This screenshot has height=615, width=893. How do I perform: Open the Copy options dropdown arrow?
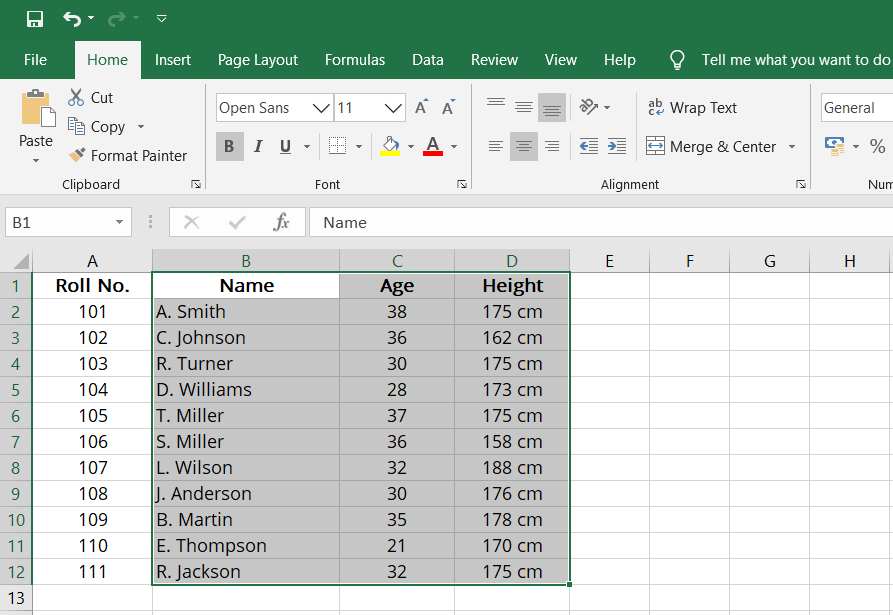click(x=141, y=126)
